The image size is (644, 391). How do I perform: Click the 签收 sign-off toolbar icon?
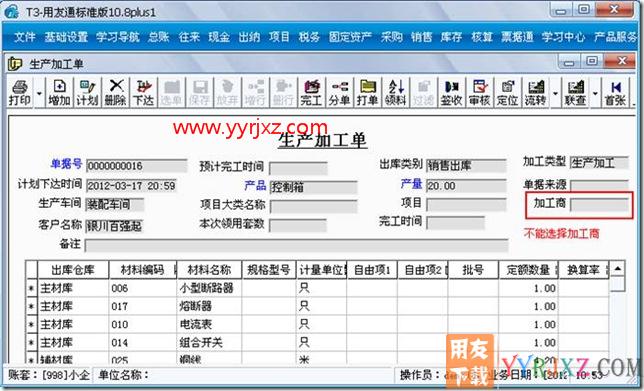click(x=451, y=93)
